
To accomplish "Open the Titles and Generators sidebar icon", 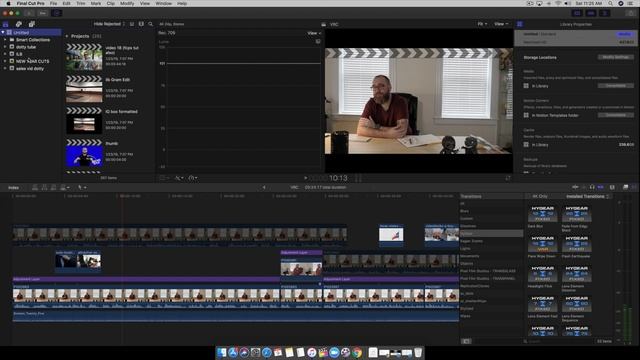I will (31, 24).
